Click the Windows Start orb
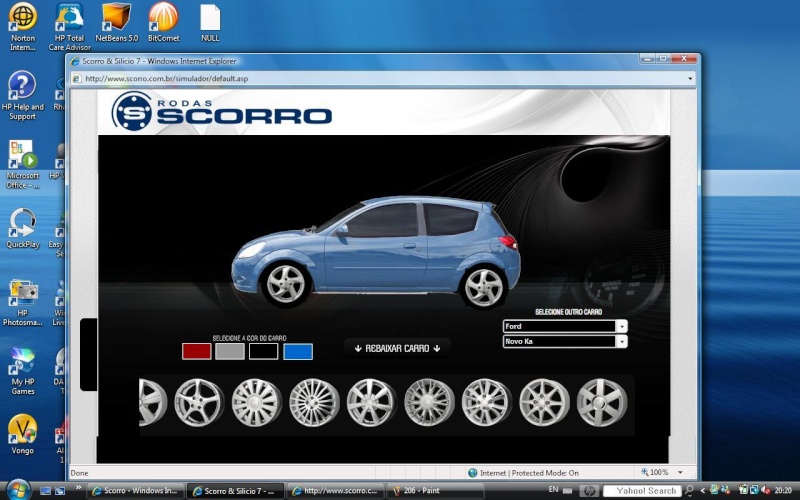800x500 pixels. point(18,490)
